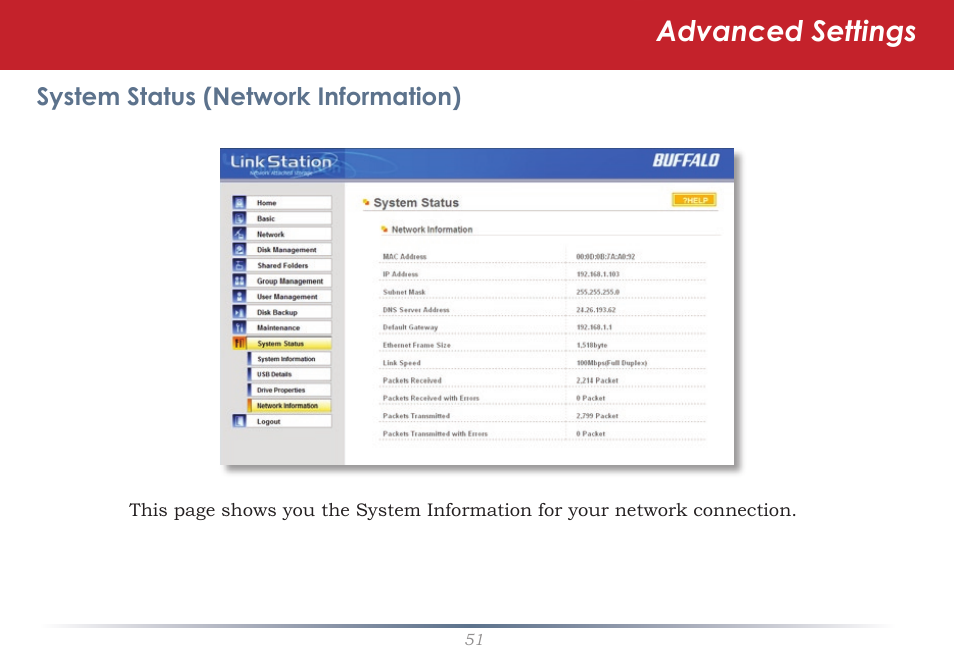The width and height of the screenshot is (954, 661).
Task: Click the Home sidebar icon
Action: [239, 203]
